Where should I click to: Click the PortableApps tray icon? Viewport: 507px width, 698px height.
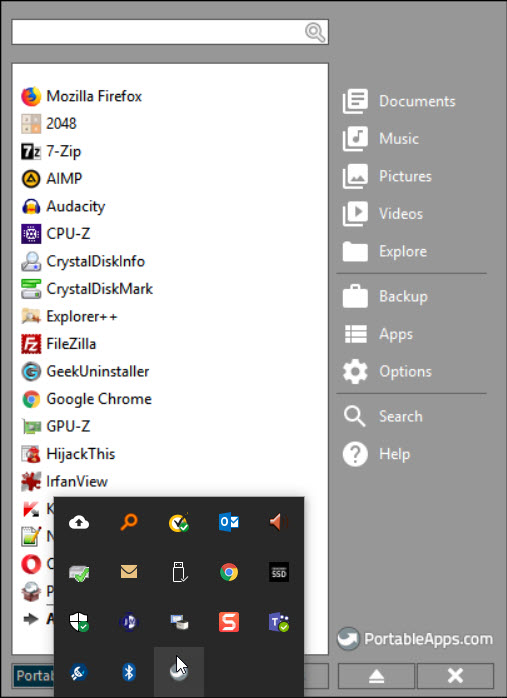179,672
